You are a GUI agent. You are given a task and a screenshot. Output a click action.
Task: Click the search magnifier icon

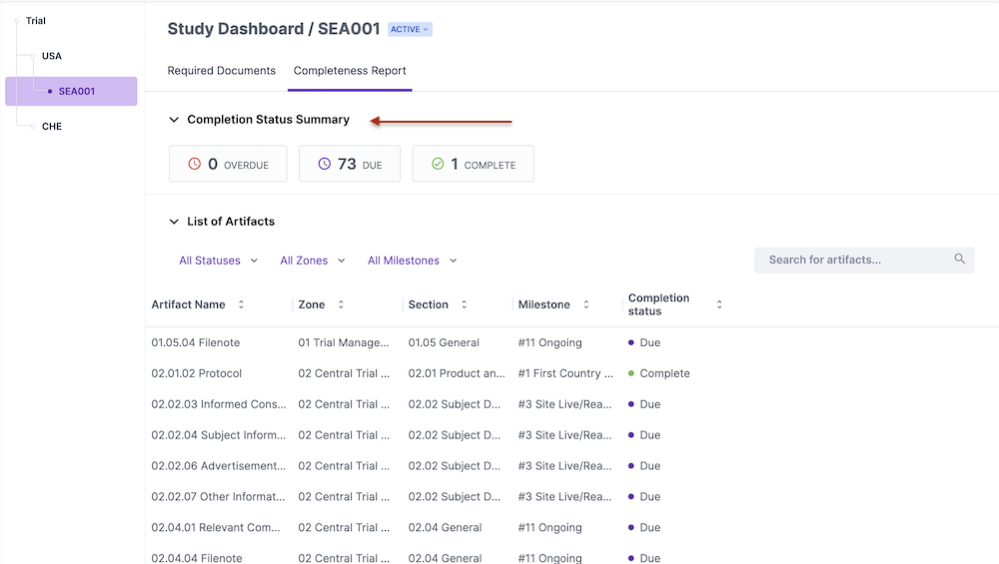click(x=959, y=259)
